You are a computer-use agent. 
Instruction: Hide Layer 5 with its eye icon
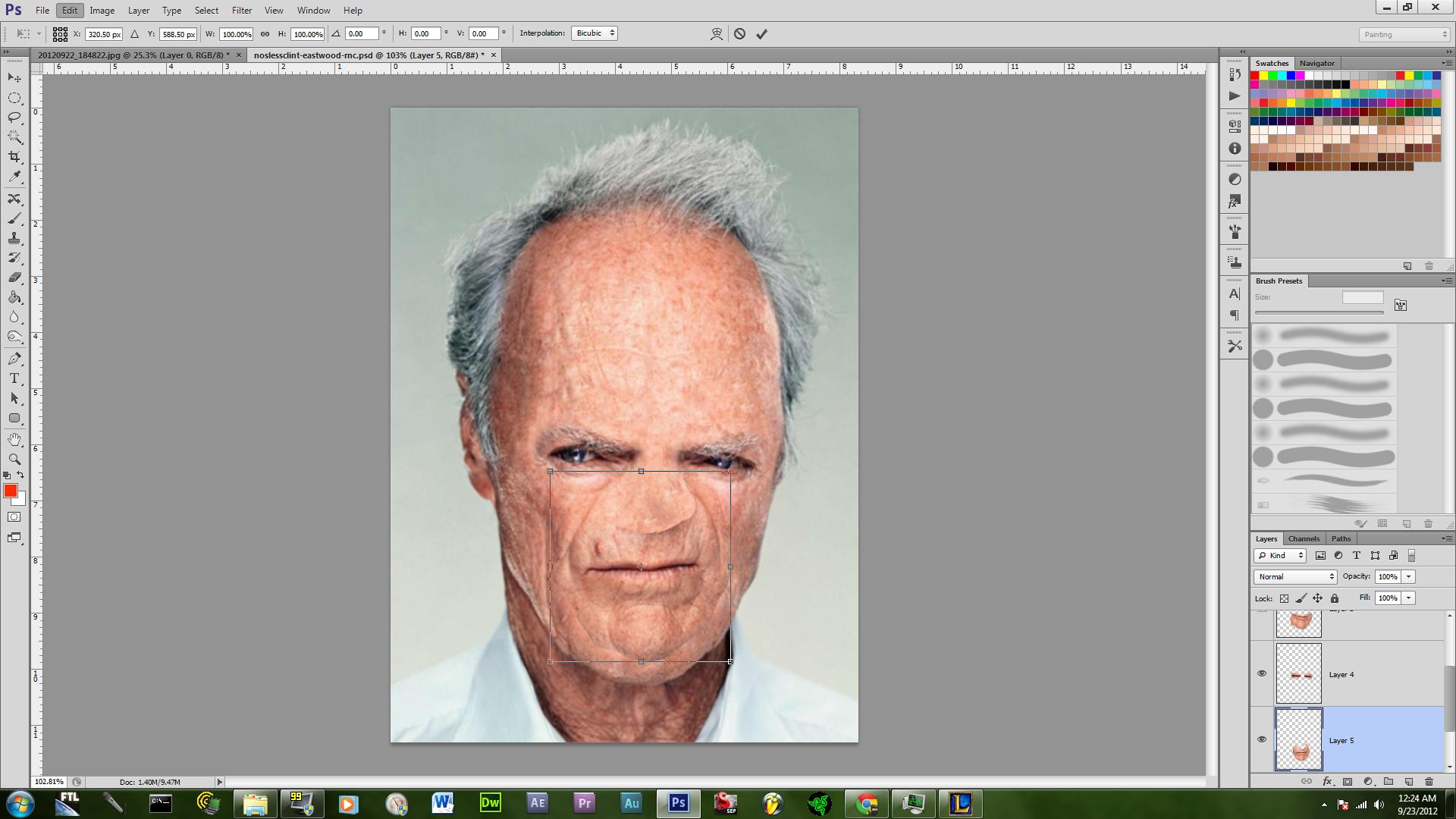click(x=1262, y=739)
